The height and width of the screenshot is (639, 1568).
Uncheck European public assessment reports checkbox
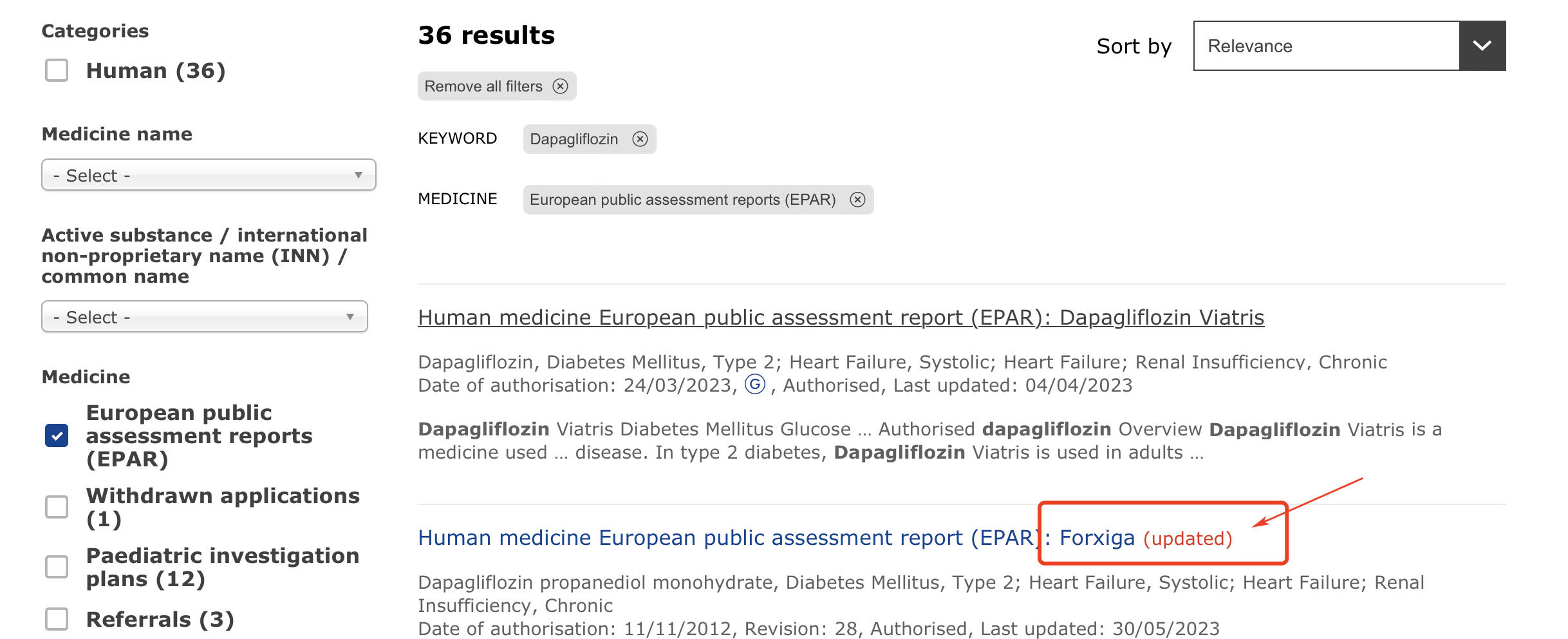point(57,436)
